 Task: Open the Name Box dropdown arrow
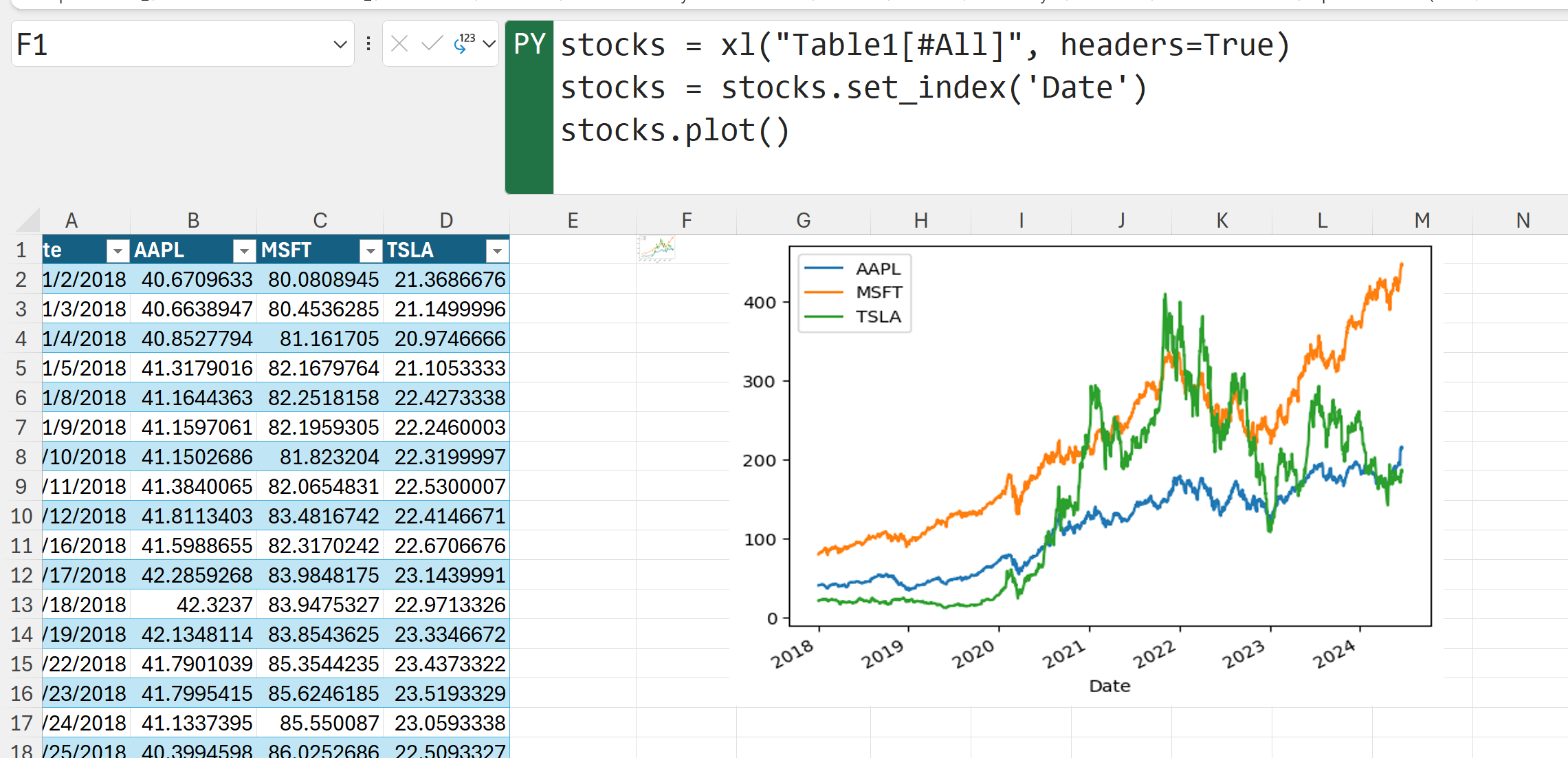coord(340,45)
